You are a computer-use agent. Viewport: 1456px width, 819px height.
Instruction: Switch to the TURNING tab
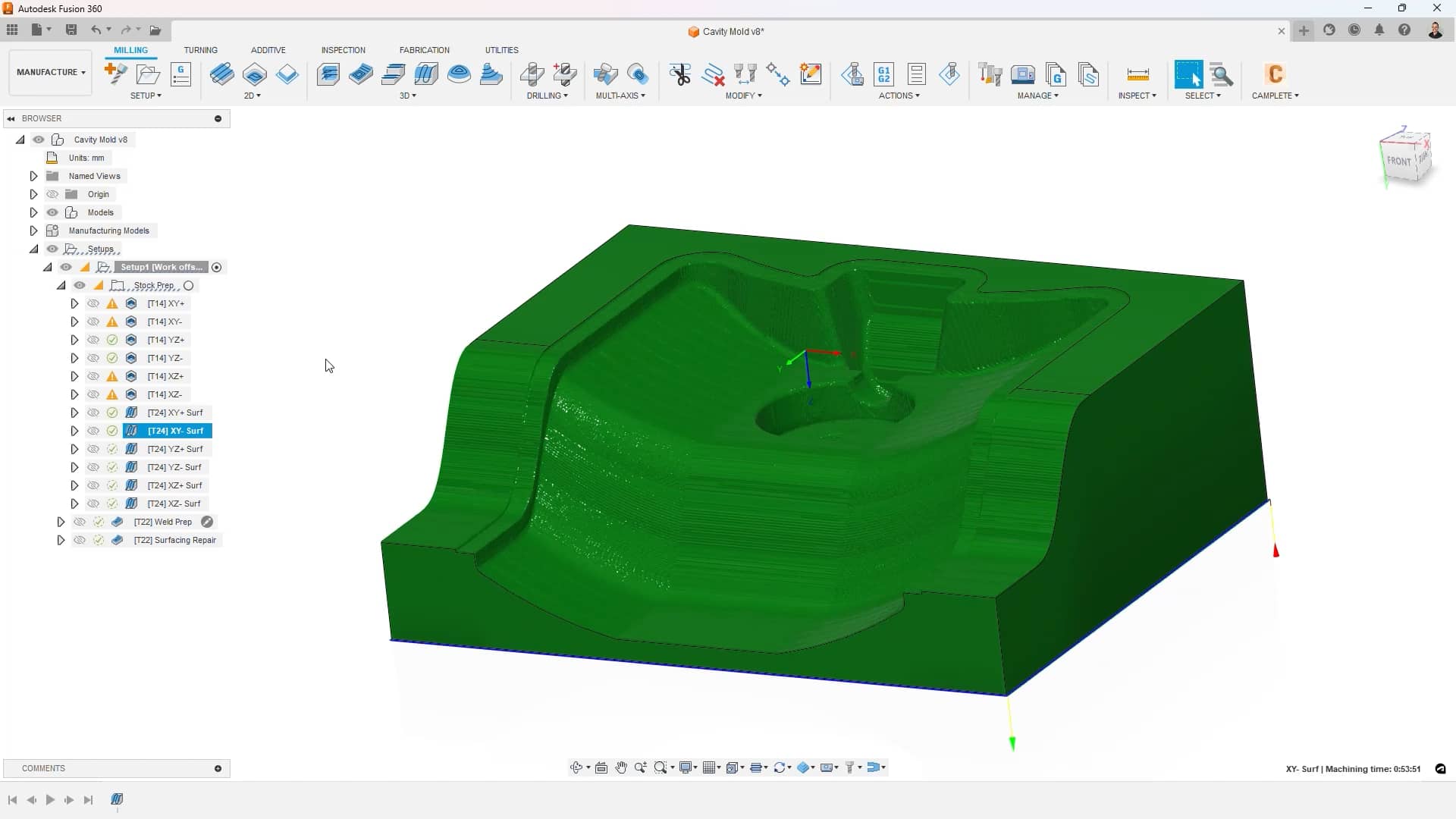200,50
